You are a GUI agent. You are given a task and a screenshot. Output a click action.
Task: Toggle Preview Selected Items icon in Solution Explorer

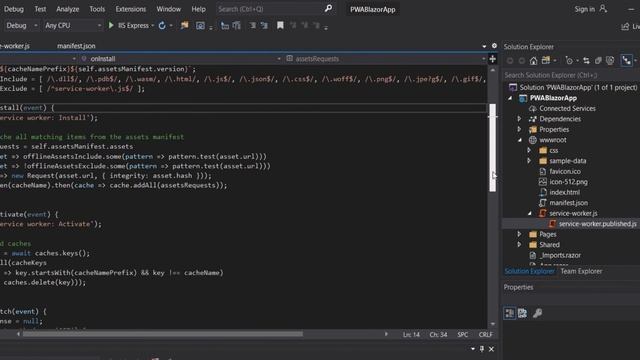[x=626, y=61]
